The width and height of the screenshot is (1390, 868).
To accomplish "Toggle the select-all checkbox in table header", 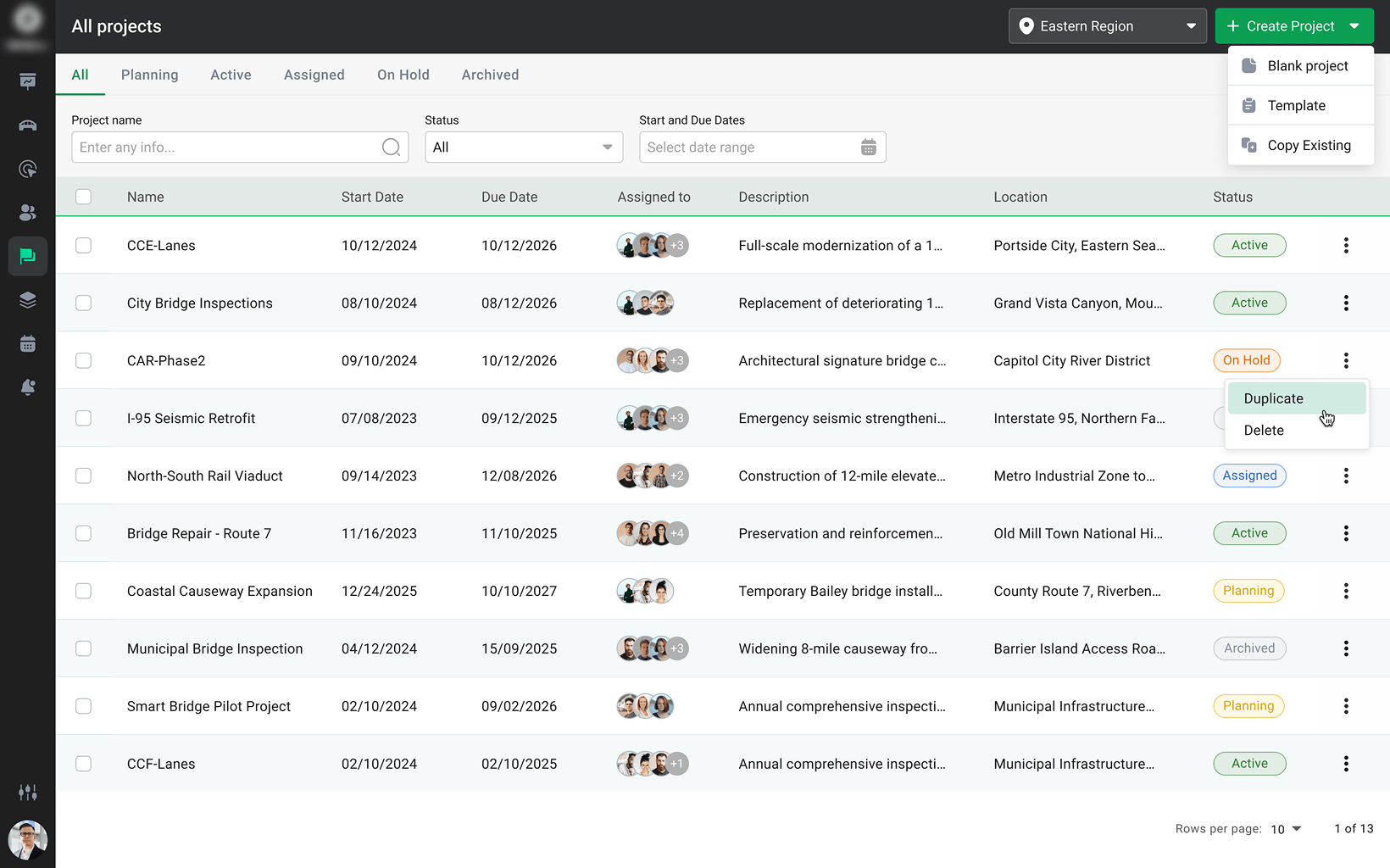I will coord(83,196).
